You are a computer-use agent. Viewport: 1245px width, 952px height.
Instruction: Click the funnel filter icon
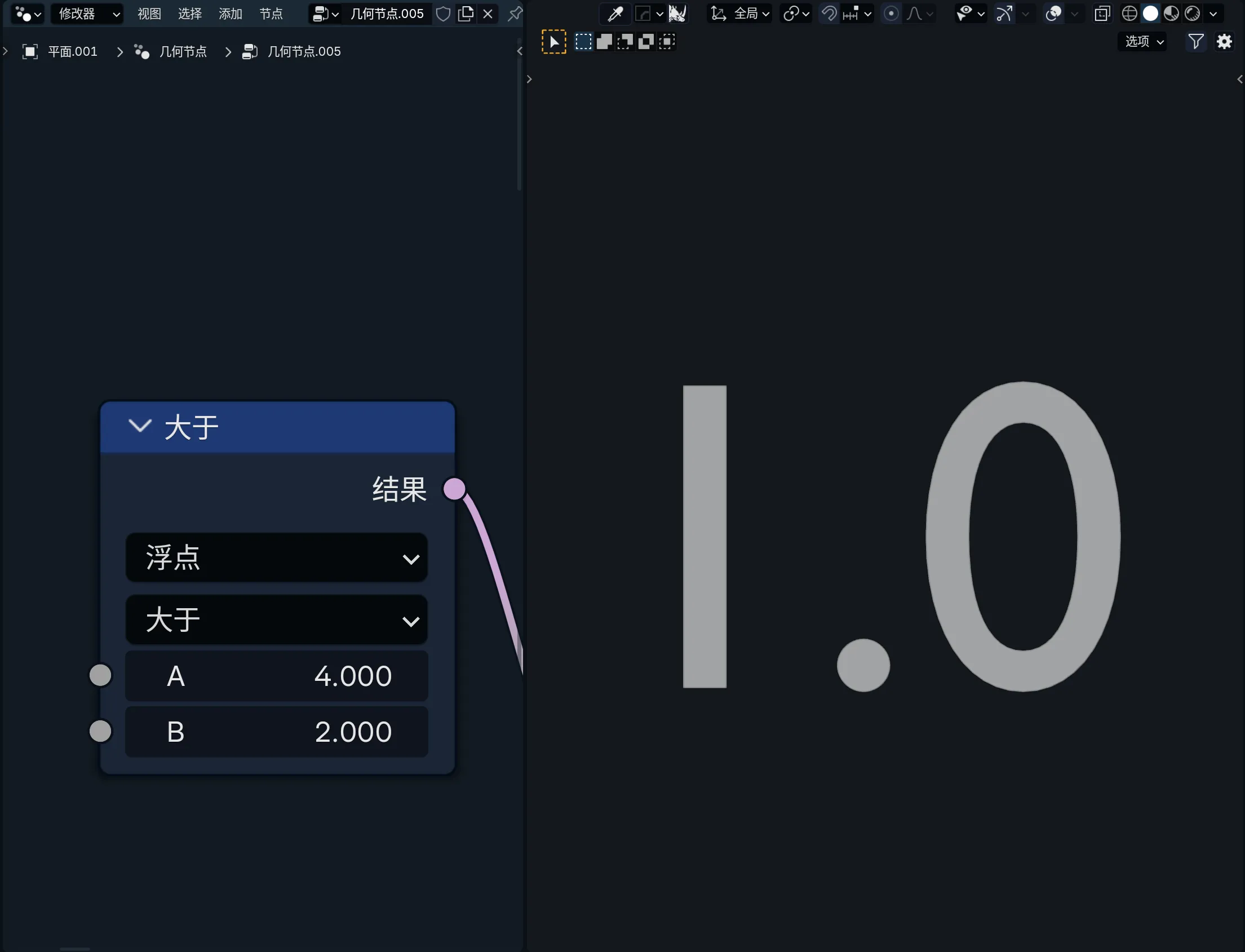click(1196, 41)
